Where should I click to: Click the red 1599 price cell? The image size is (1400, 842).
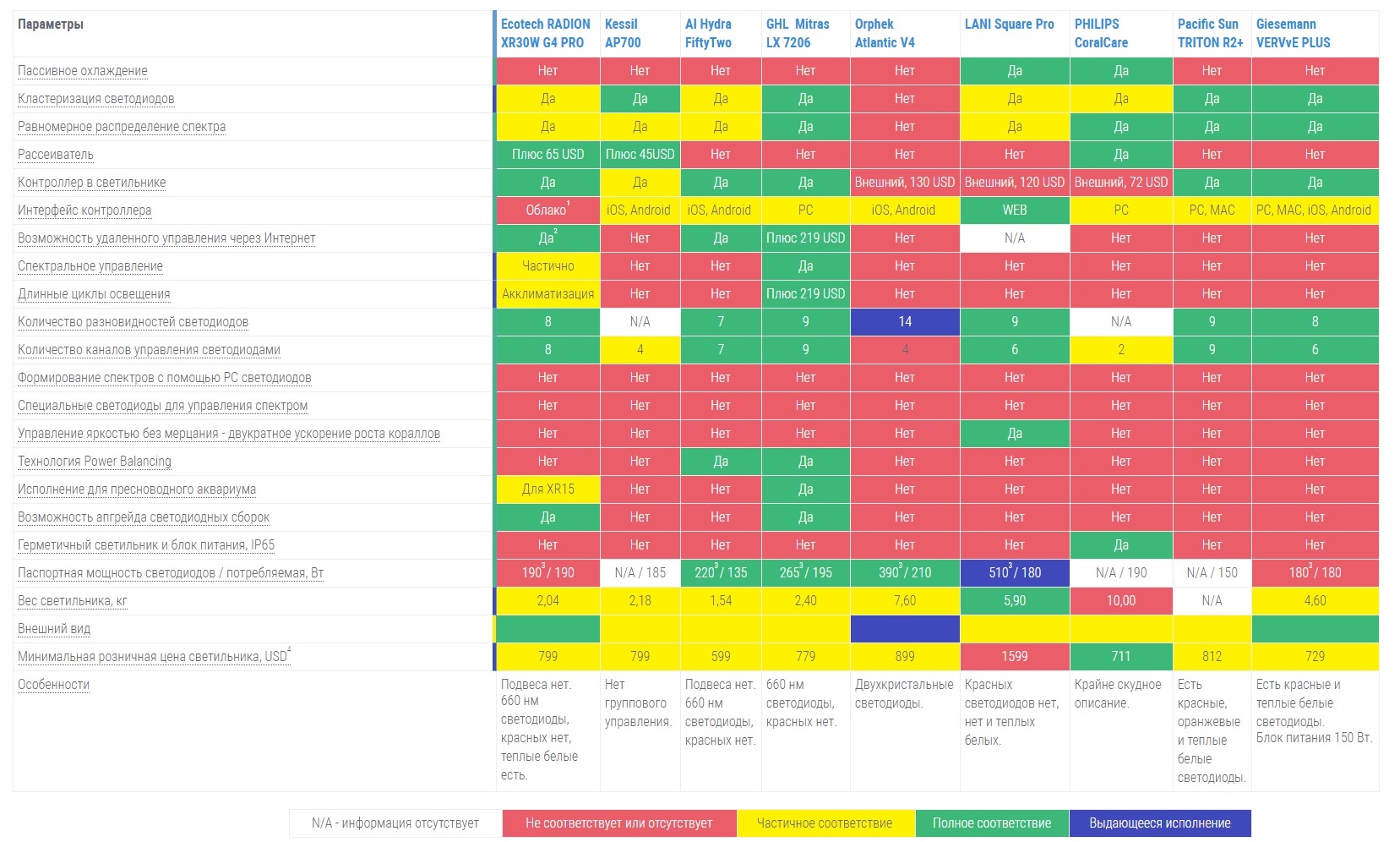[1014, 657]
